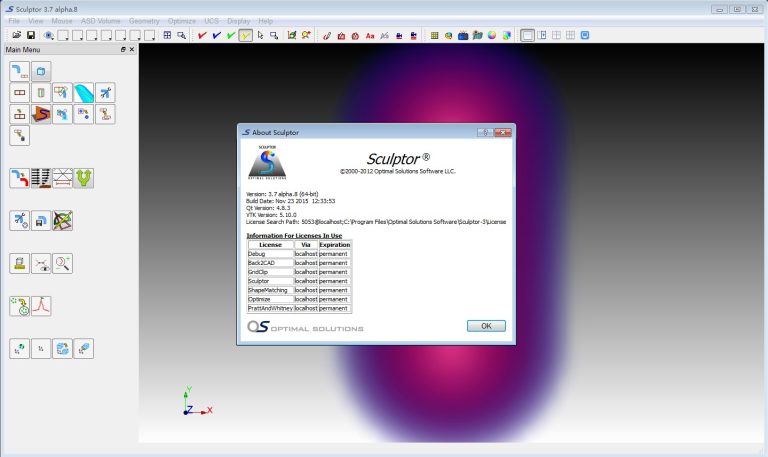Select the Optimize license cell in table
Image resolution: width=768 pixels, height=457 pixels.
pos(270,299)
